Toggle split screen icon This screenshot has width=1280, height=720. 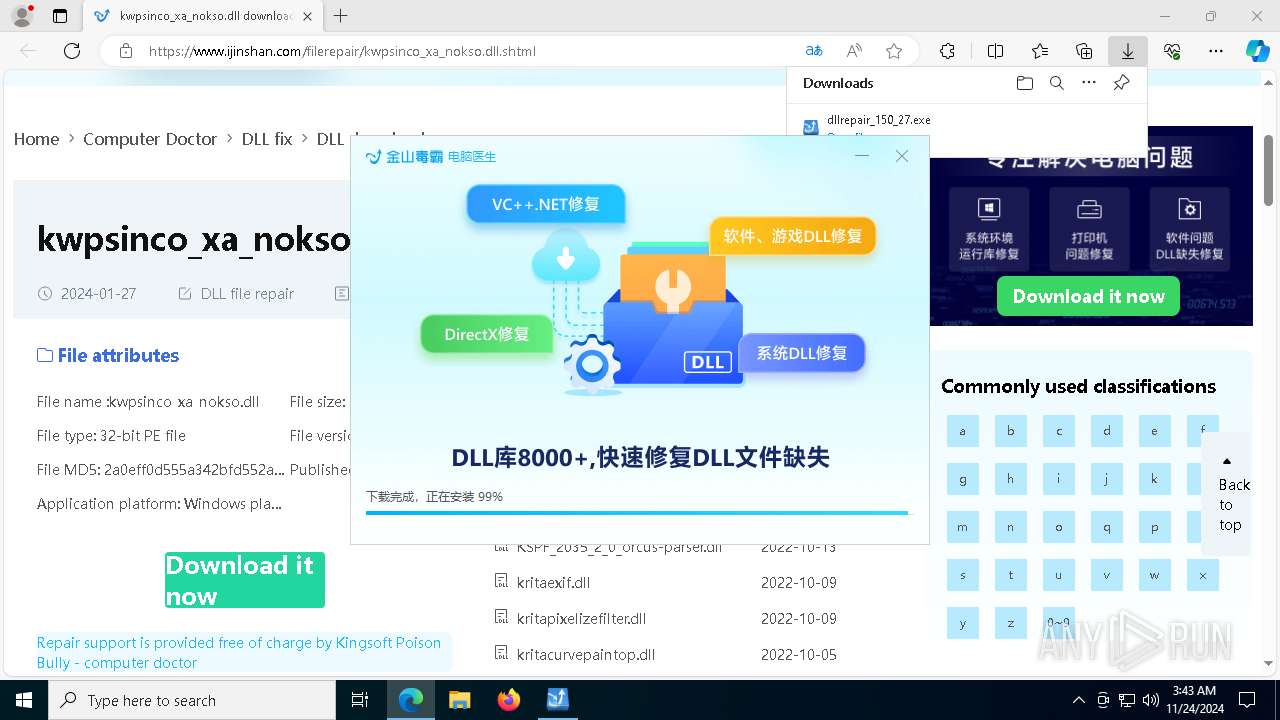pos(995,51)
